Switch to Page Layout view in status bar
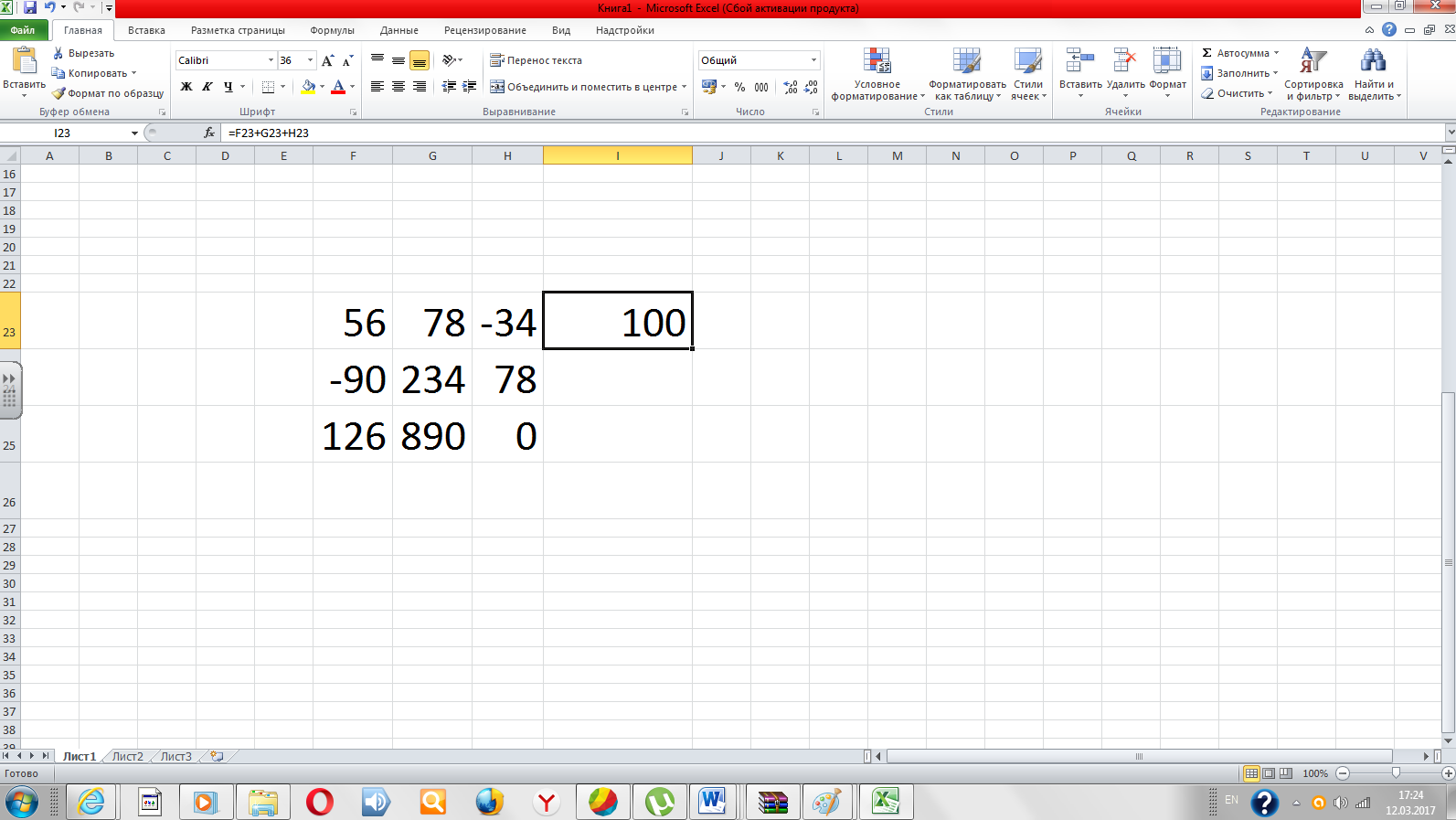1456x820 pixels. point(1269,773)
